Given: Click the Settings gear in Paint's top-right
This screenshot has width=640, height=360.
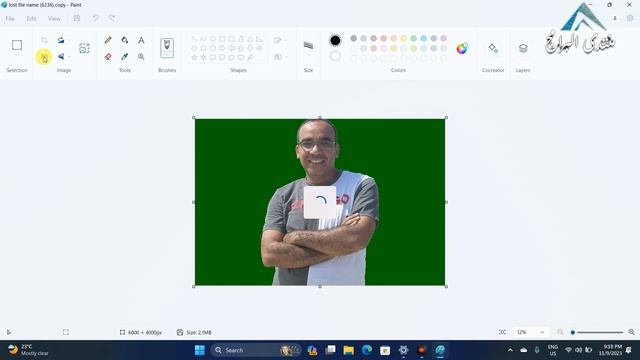Looking at the screenshot, I should [x=630, y=18].
